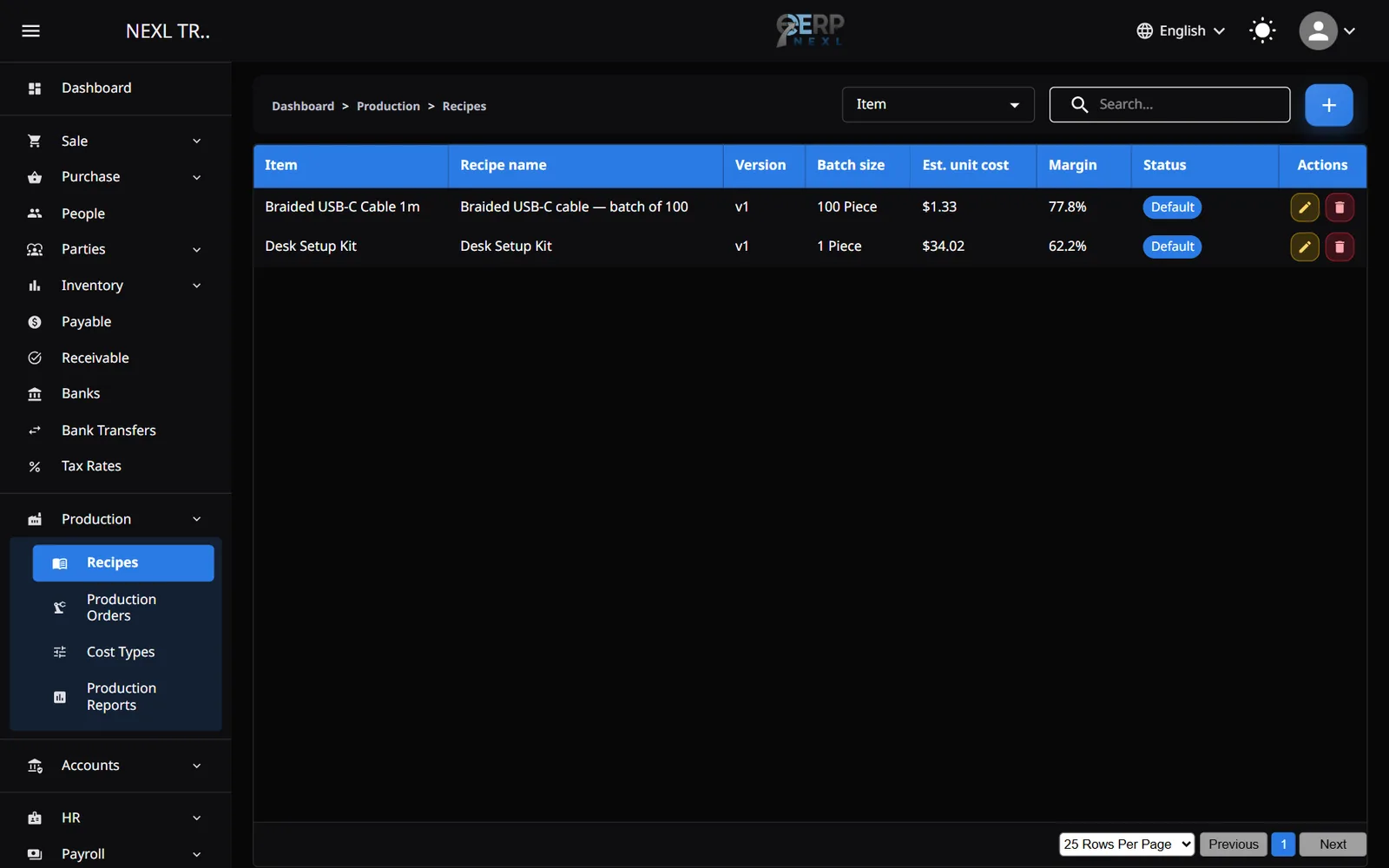Click the Sale cart icon
Viewport: 1389px width, 868px height.
(x=35, y=141)
